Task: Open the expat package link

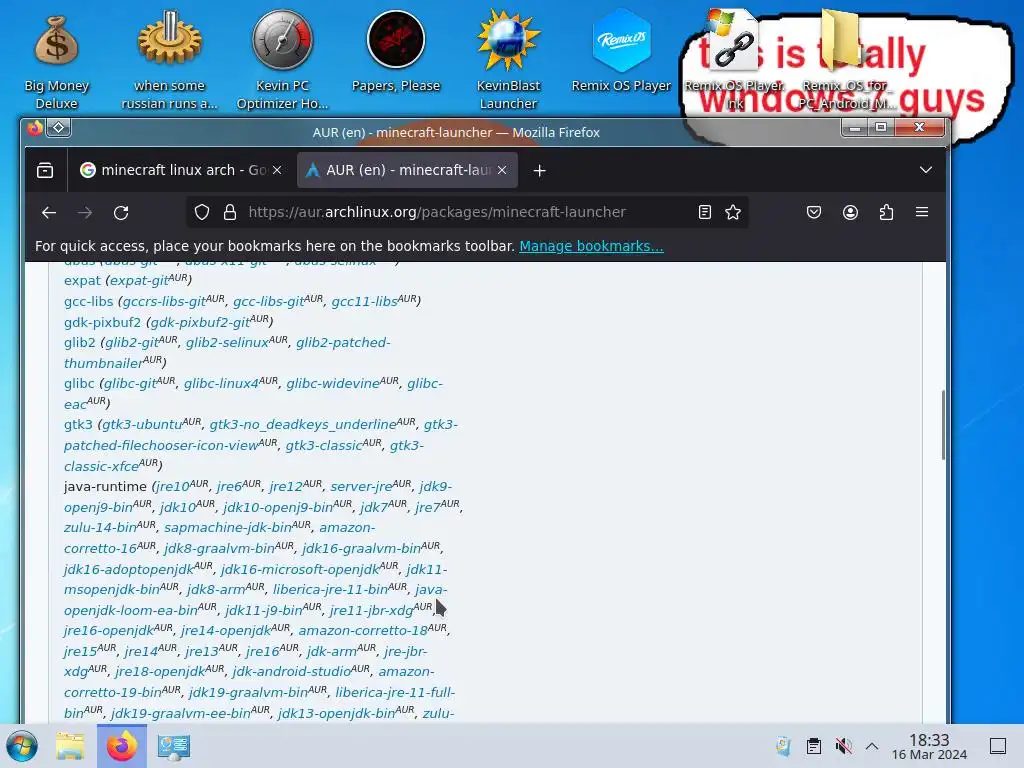Action: [82, 281]
